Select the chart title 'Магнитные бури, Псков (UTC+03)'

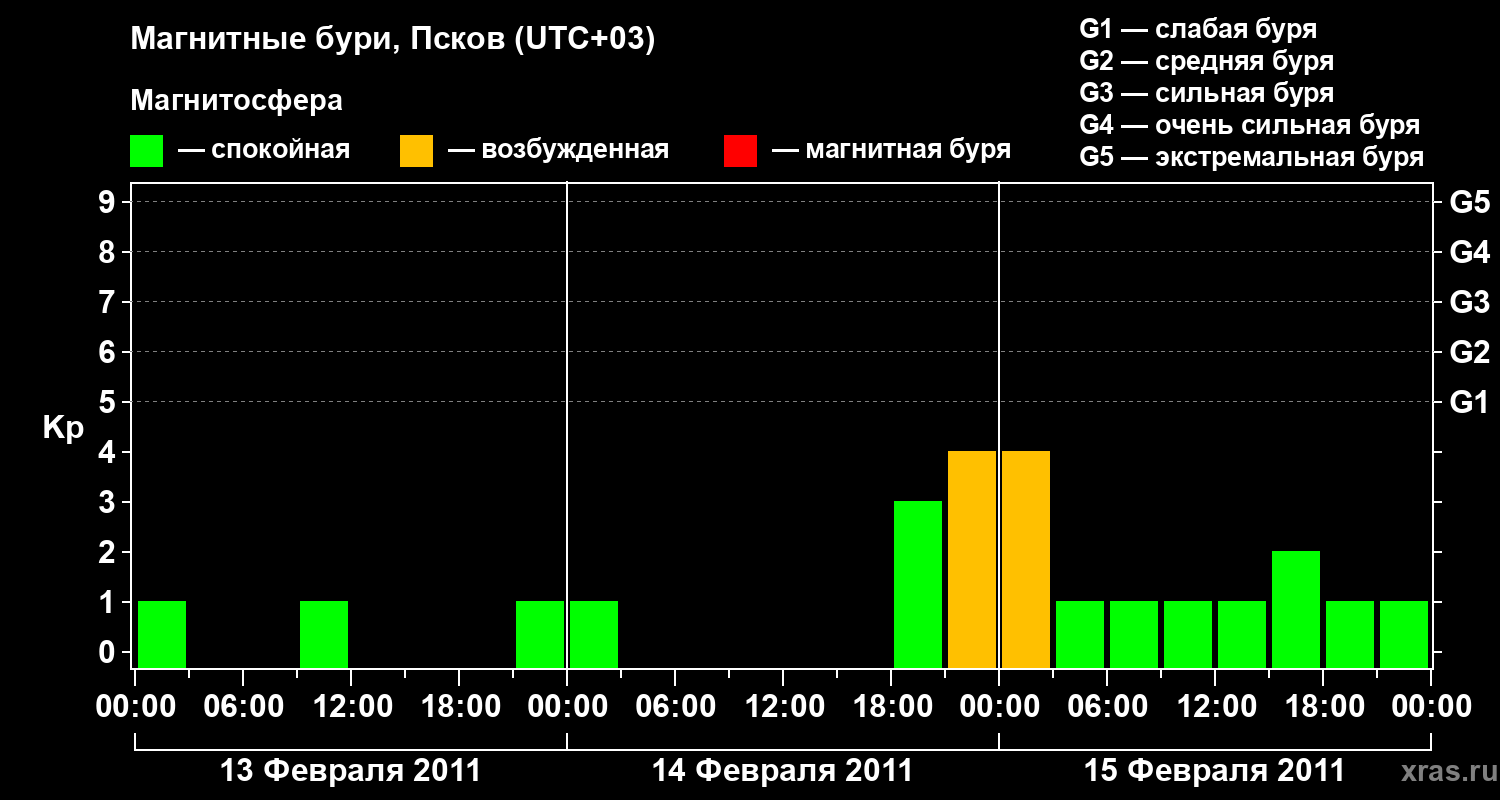pyautogui.click(x=392, y=40)
